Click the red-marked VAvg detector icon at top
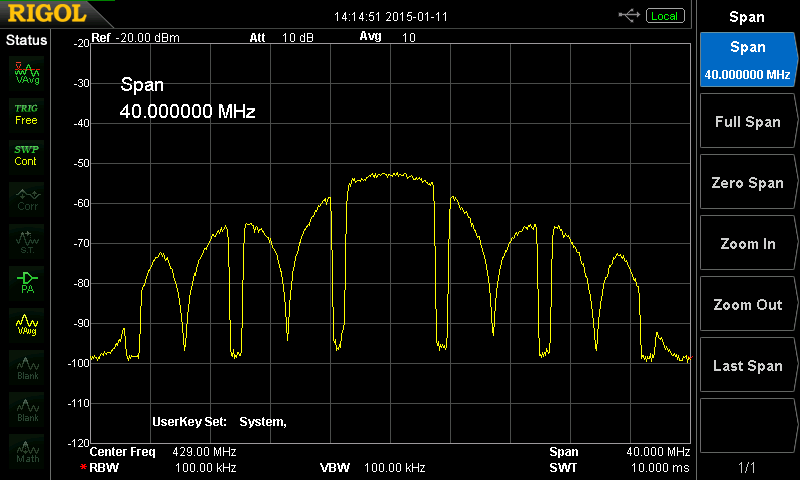Image resolution: width=800 pixels, height=480 pixels. click(26, 72)
